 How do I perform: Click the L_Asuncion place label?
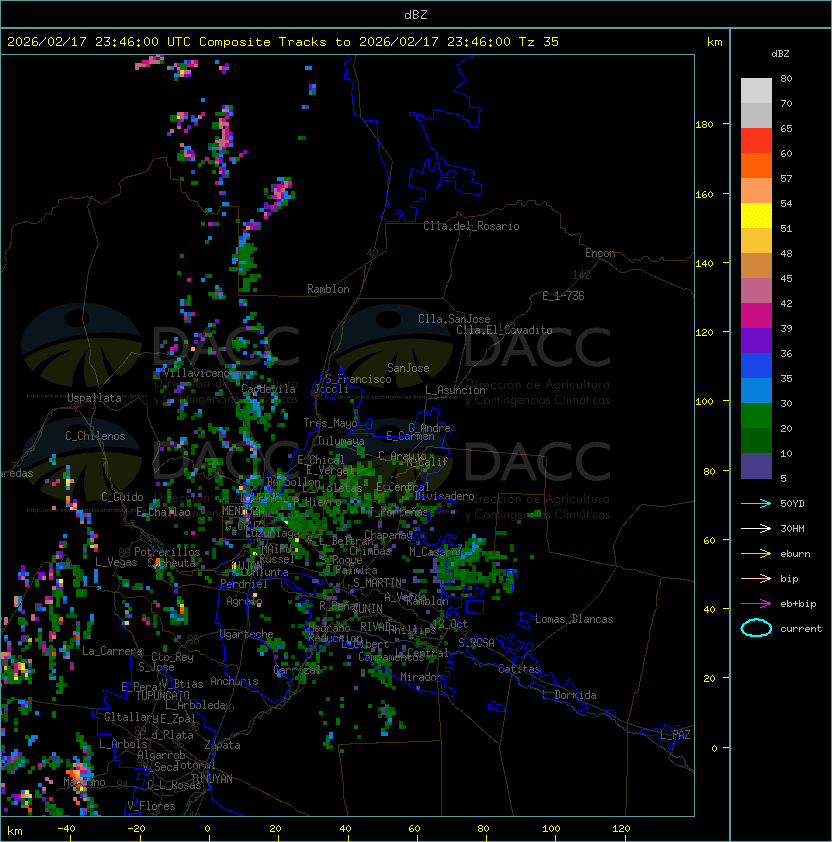(455, 390)
